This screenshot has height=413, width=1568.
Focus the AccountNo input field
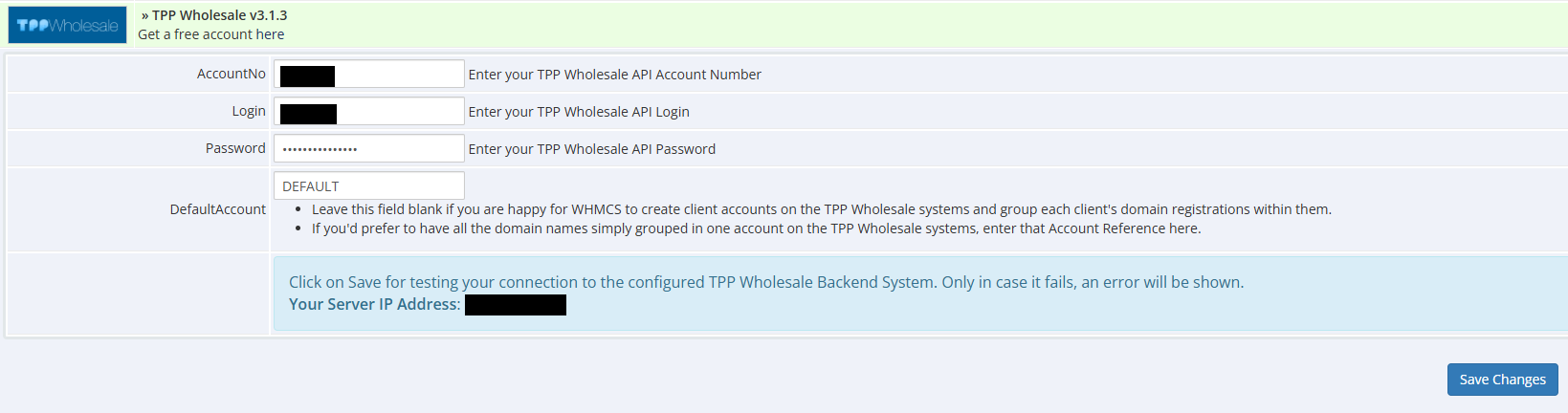coord(369,75)
